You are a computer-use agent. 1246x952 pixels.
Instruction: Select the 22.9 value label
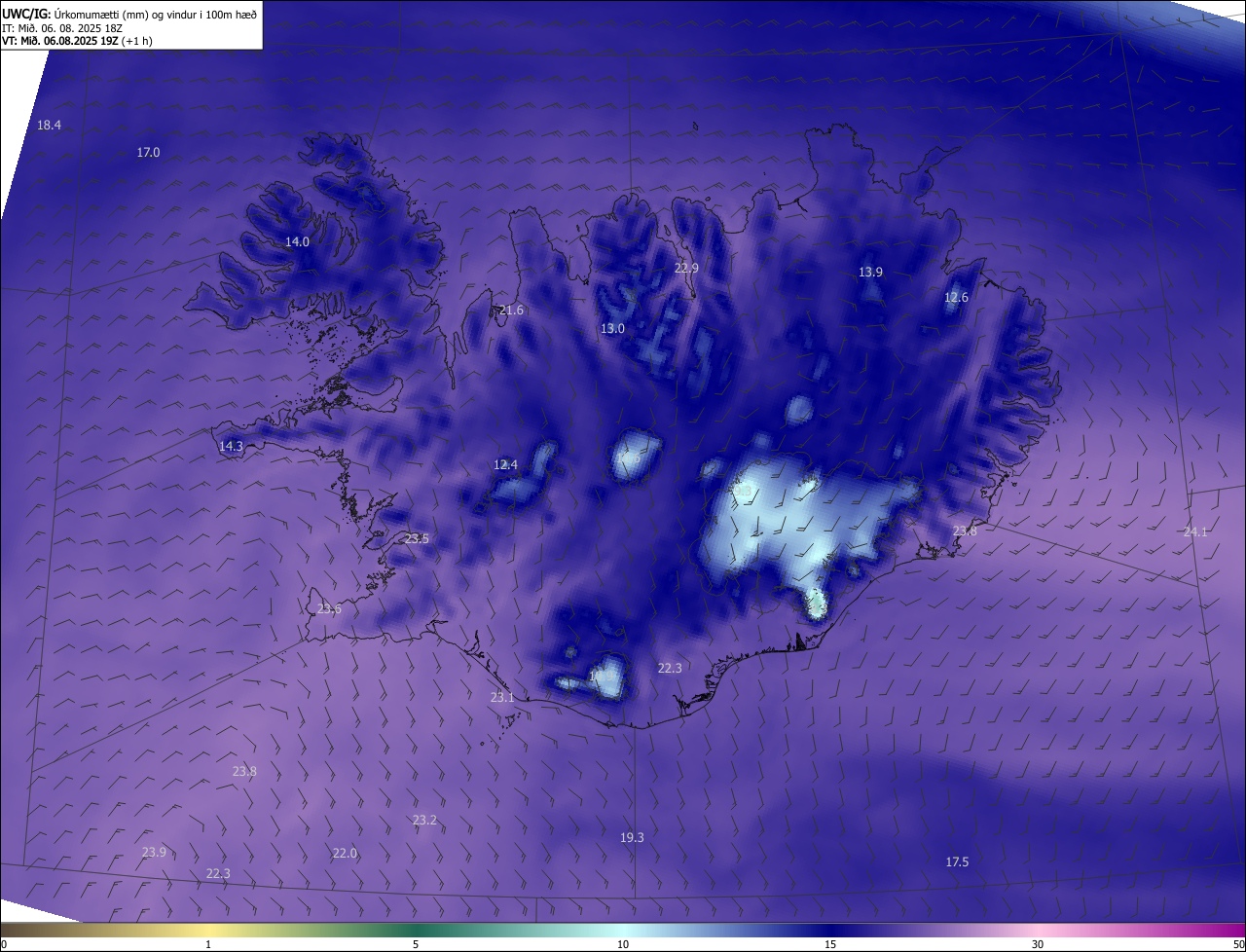pyautogui.click(x=686, y=269)
